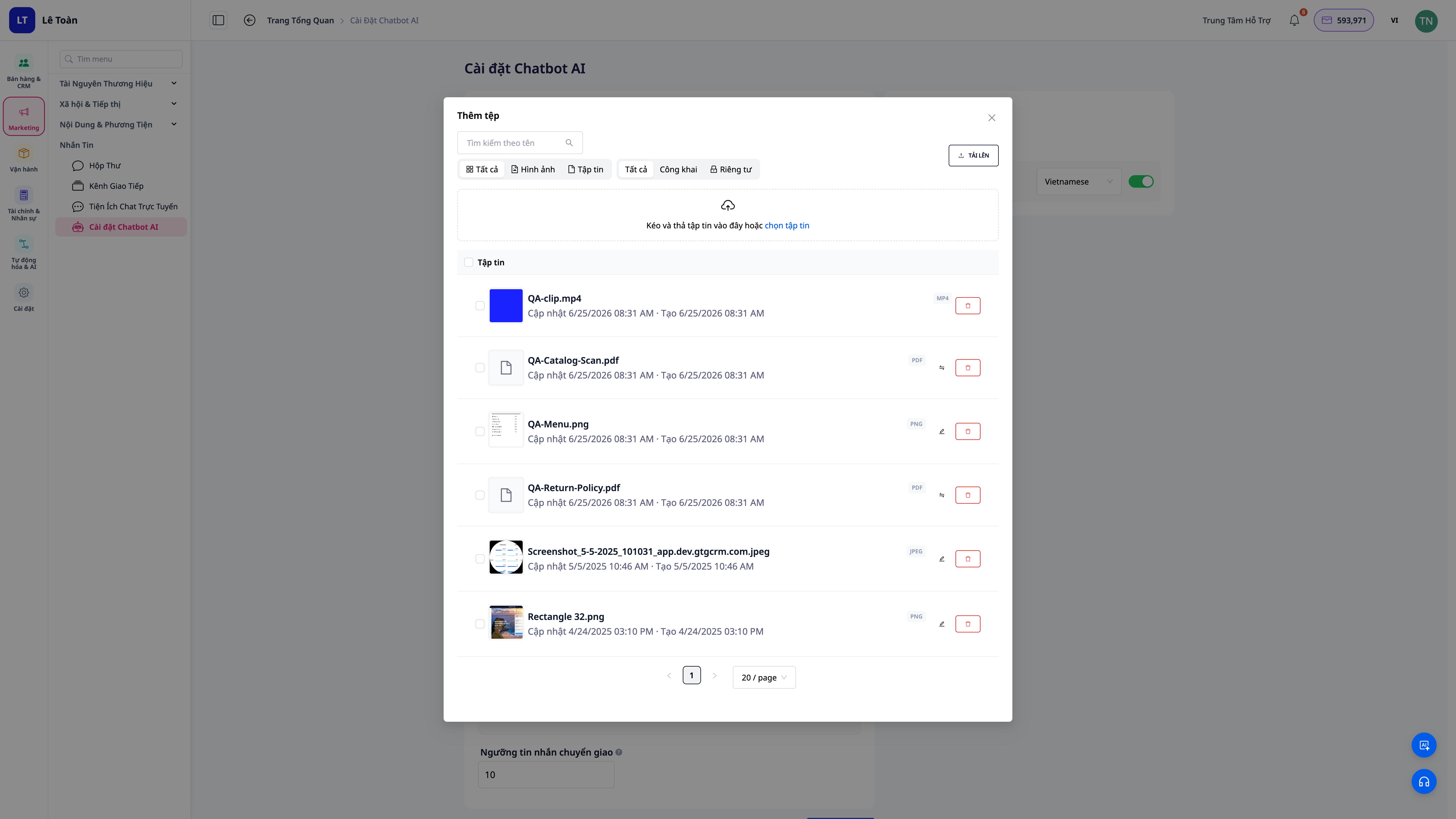Close the Thêm tệp dialog
The image size is (1456, 819).
coord(991,117)
